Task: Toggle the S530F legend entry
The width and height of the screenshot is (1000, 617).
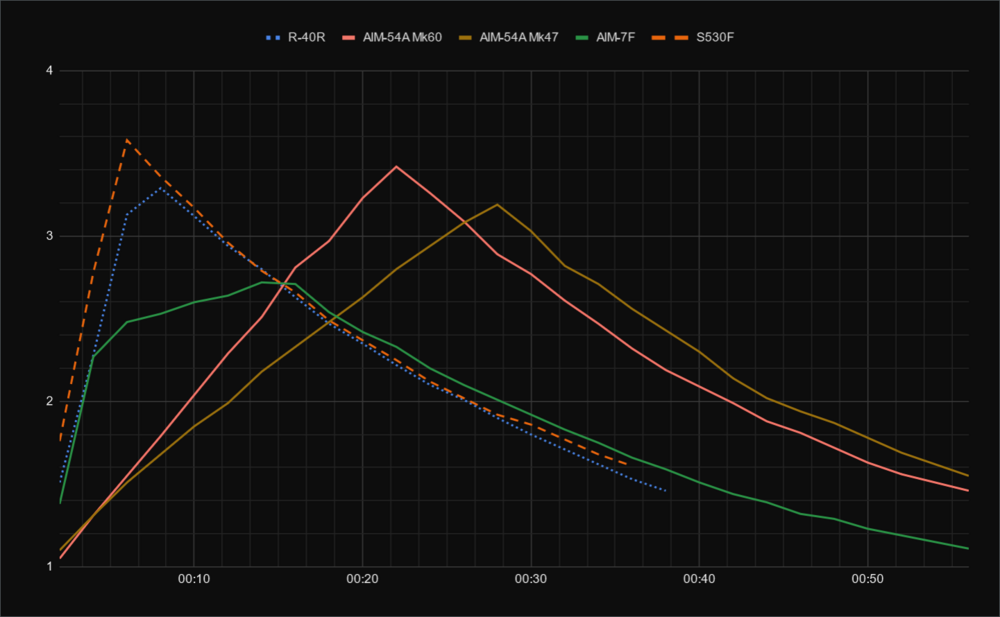Action: click(x=693, y=38)
